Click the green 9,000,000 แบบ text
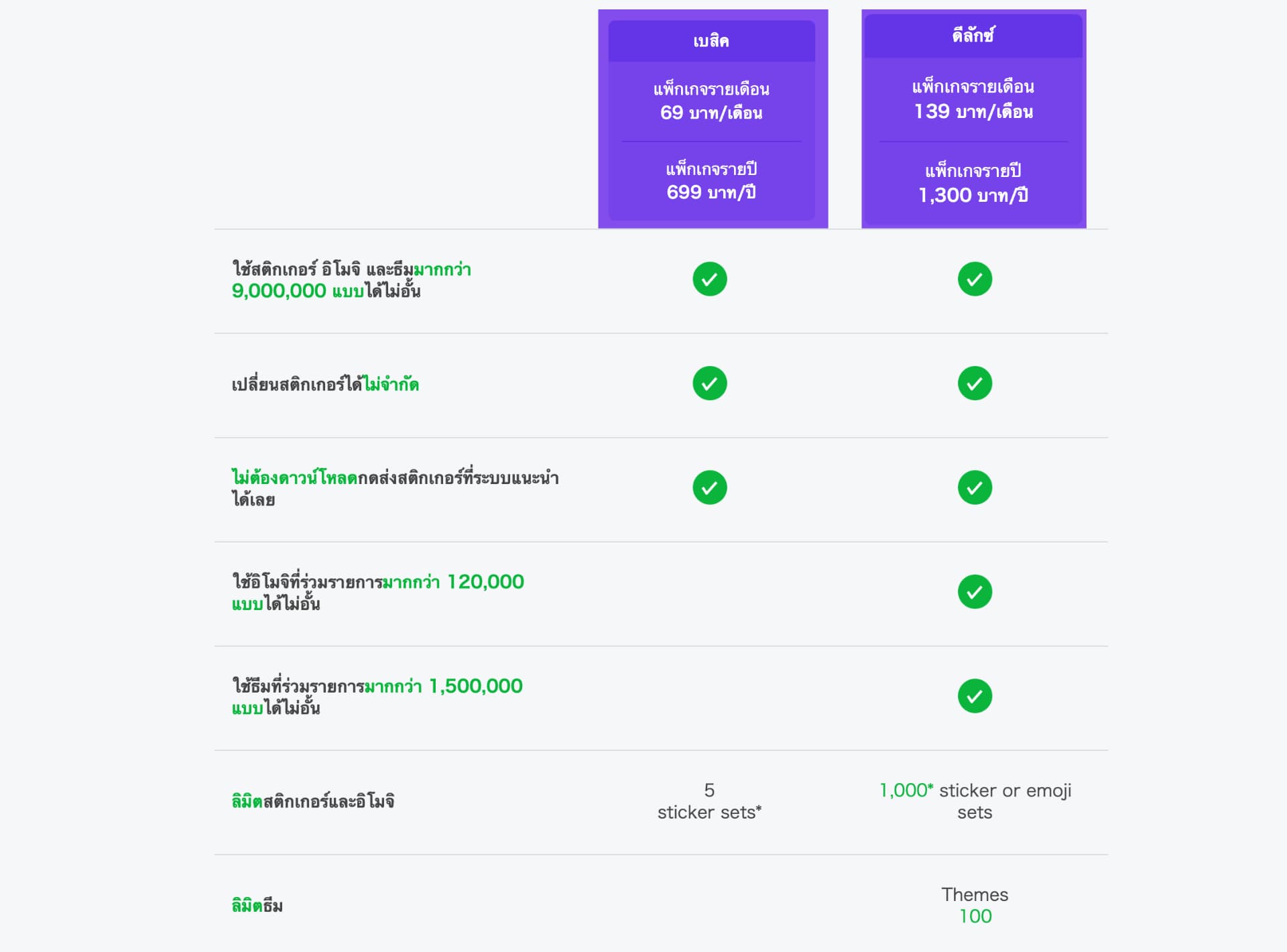This screenshot has height=952, width=1287. 298,291
